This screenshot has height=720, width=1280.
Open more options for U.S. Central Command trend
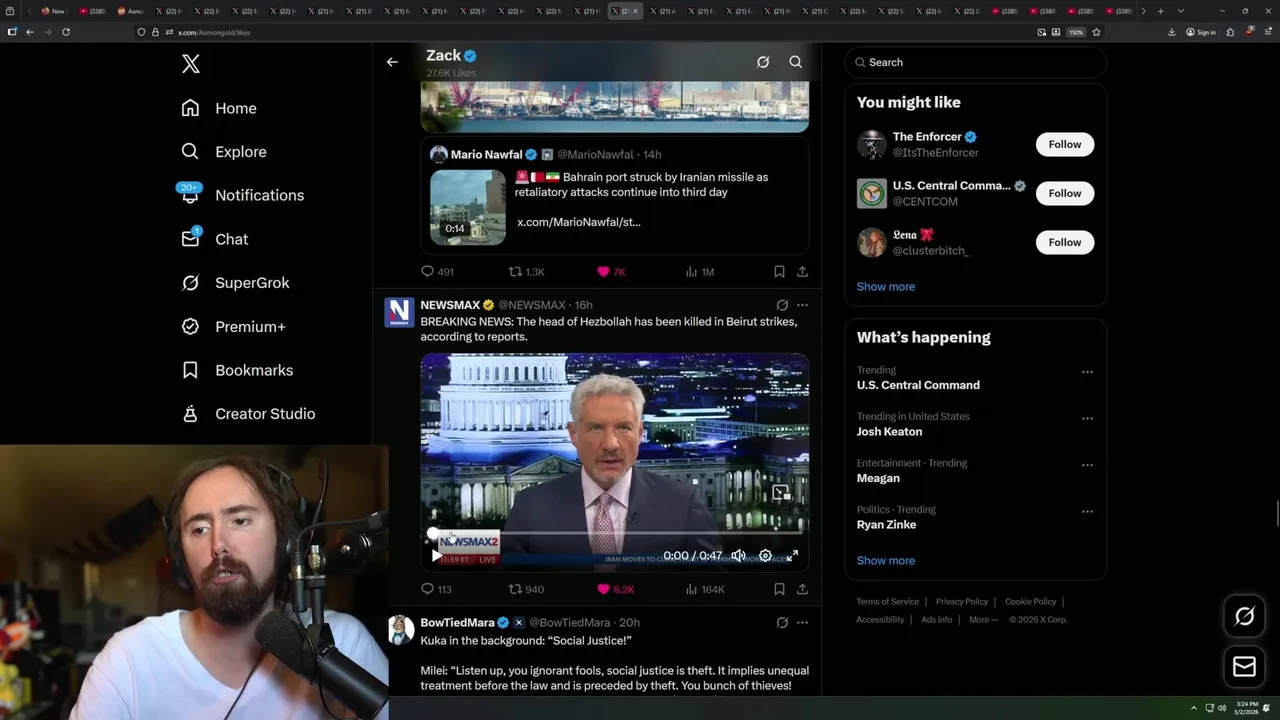1087,372
